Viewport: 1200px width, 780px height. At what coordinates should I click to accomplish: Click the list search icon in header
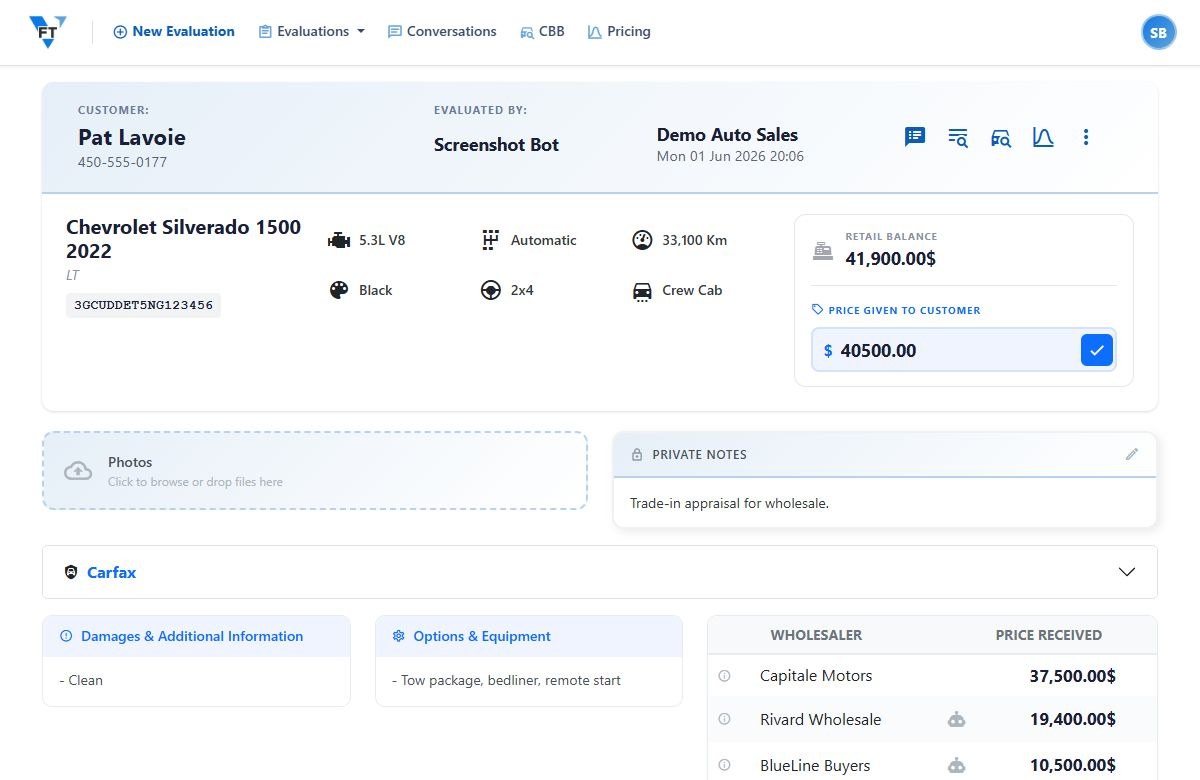(x=958, y=138)
